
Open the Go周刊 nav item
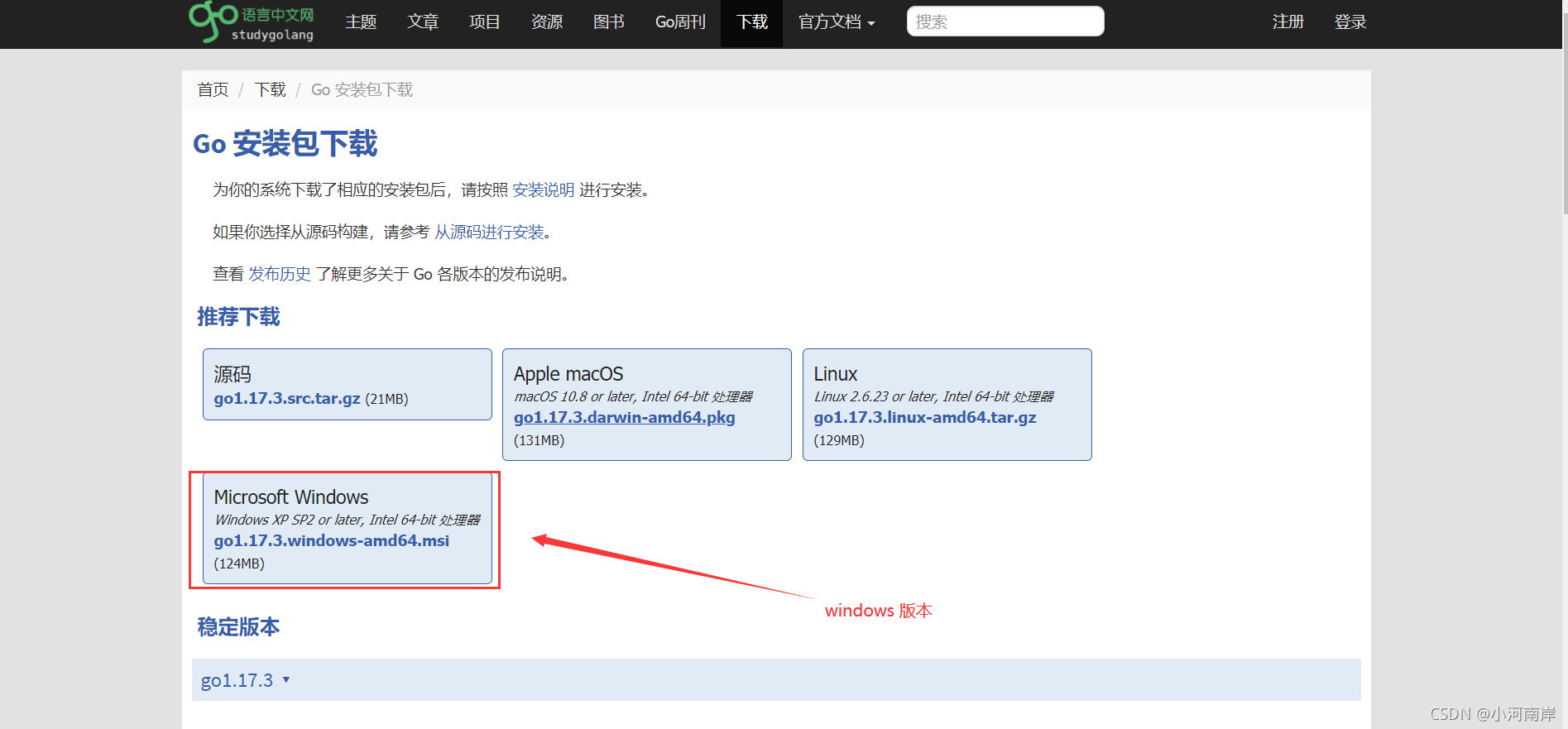pyautogui.click(x=680, y=22)
